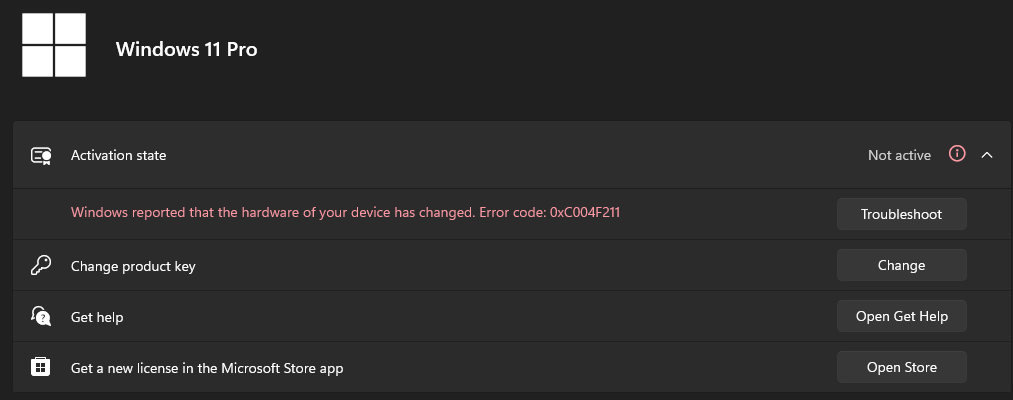Click the Get help chat bubble icon
This screenshot has width=1013, height=400.
click(x=41, y=316)
